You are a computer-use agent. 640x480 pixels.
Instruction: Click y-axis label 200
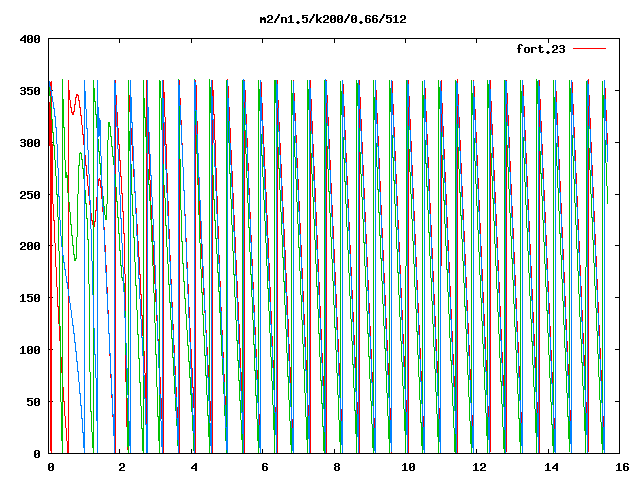30,246
